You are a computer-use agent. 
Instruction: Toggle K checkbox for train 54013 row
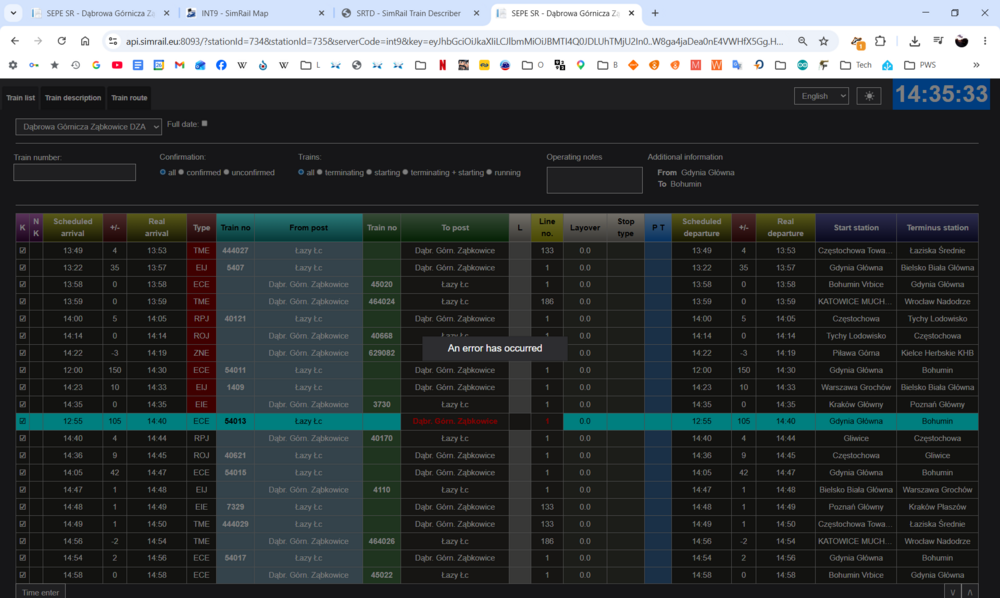point(23,421)
